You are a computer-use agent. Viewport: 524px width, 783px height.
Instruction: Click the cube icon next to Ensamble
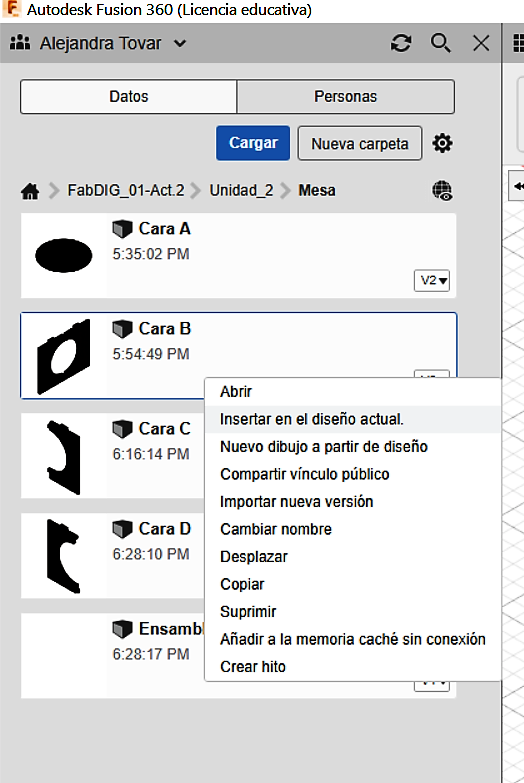(122, 629)
